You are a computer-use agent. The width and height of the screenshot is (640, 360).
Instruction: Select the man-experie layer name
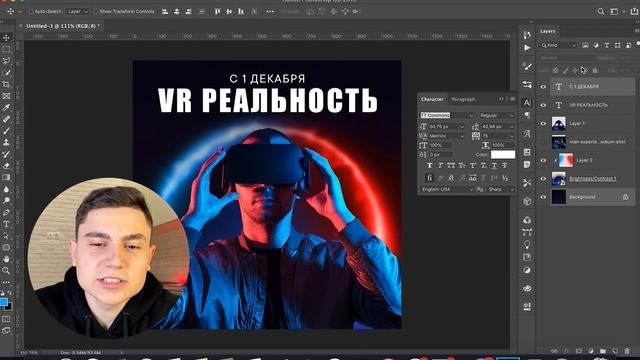point(597,142)
